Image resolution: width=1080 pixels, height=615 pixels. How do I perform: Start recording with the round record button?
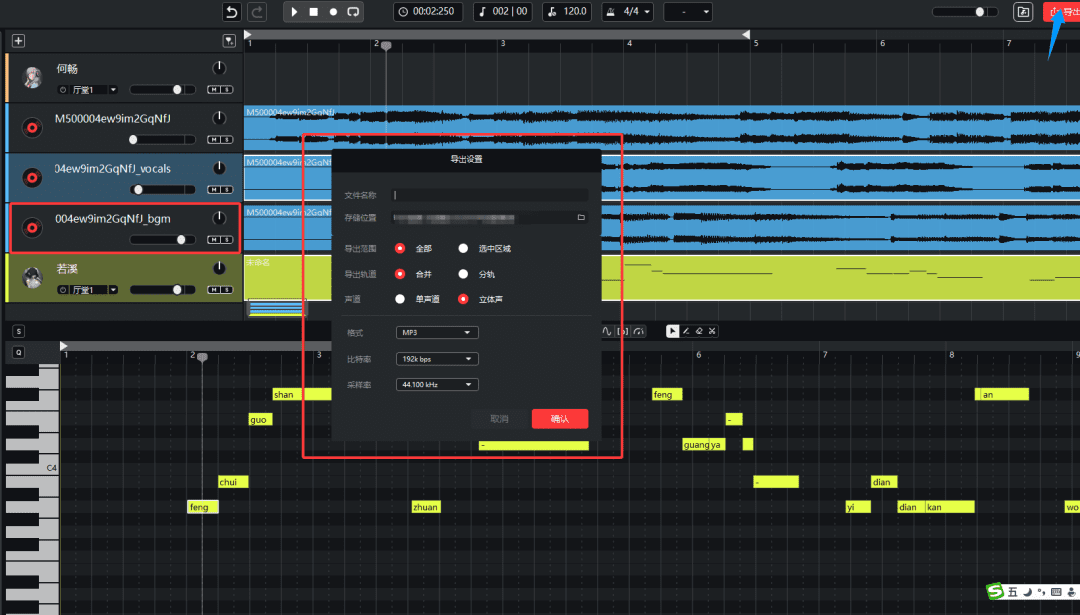point(333,12)
